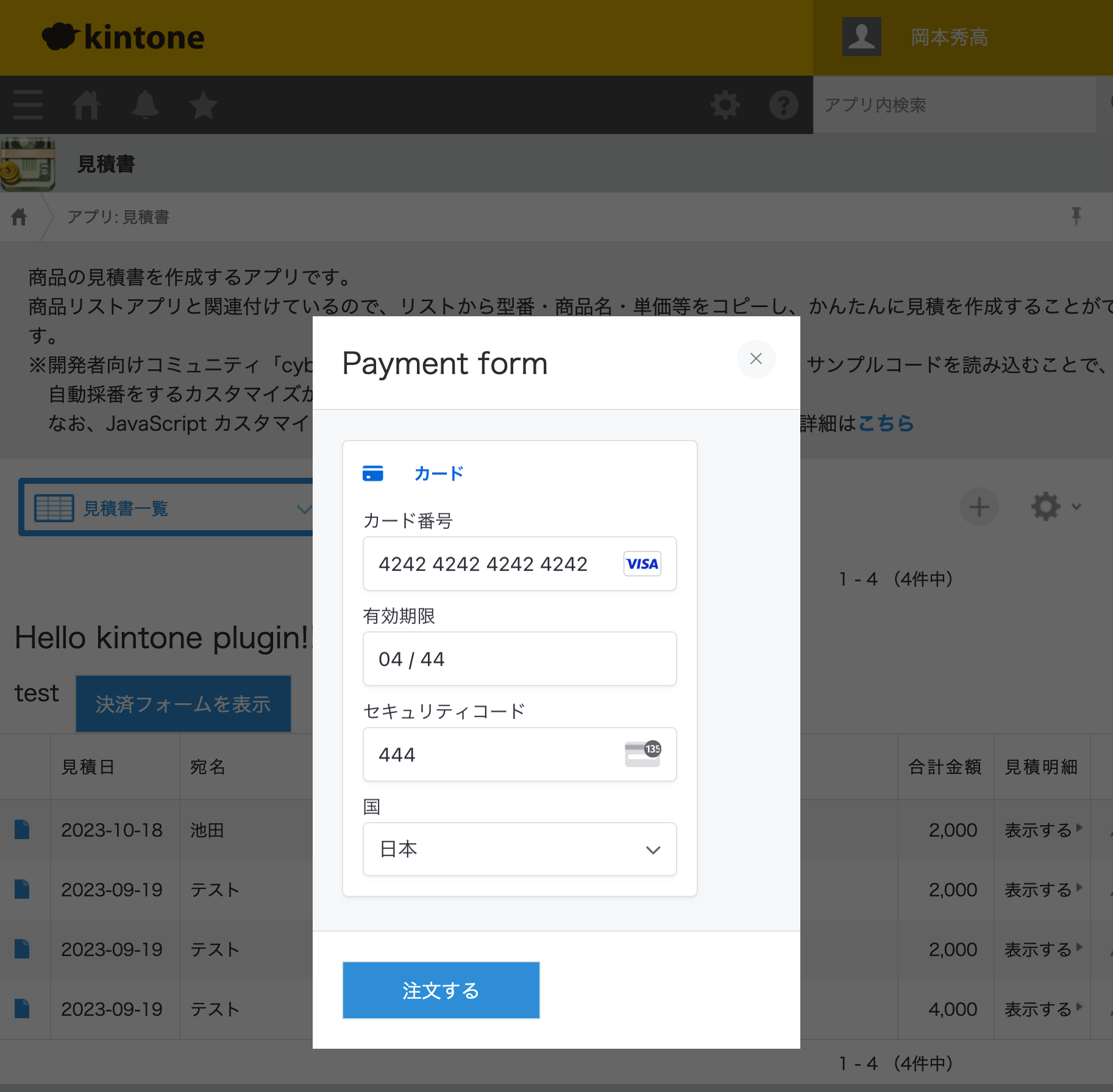
Task: Close the Payment form dialog
Action: point(756,359)
